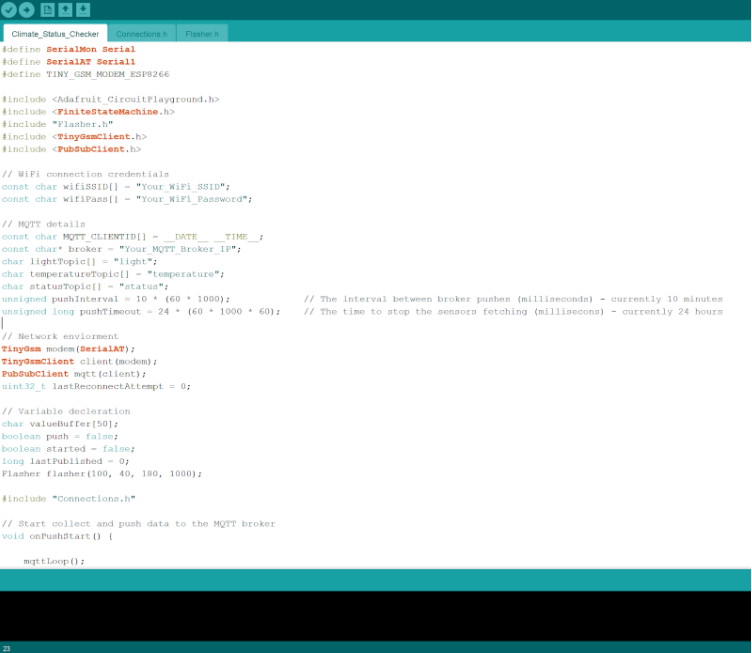Click the Flasher flasher(100, 40, 180, 1000) line
752x653 pixels.
tap(100, 474)
